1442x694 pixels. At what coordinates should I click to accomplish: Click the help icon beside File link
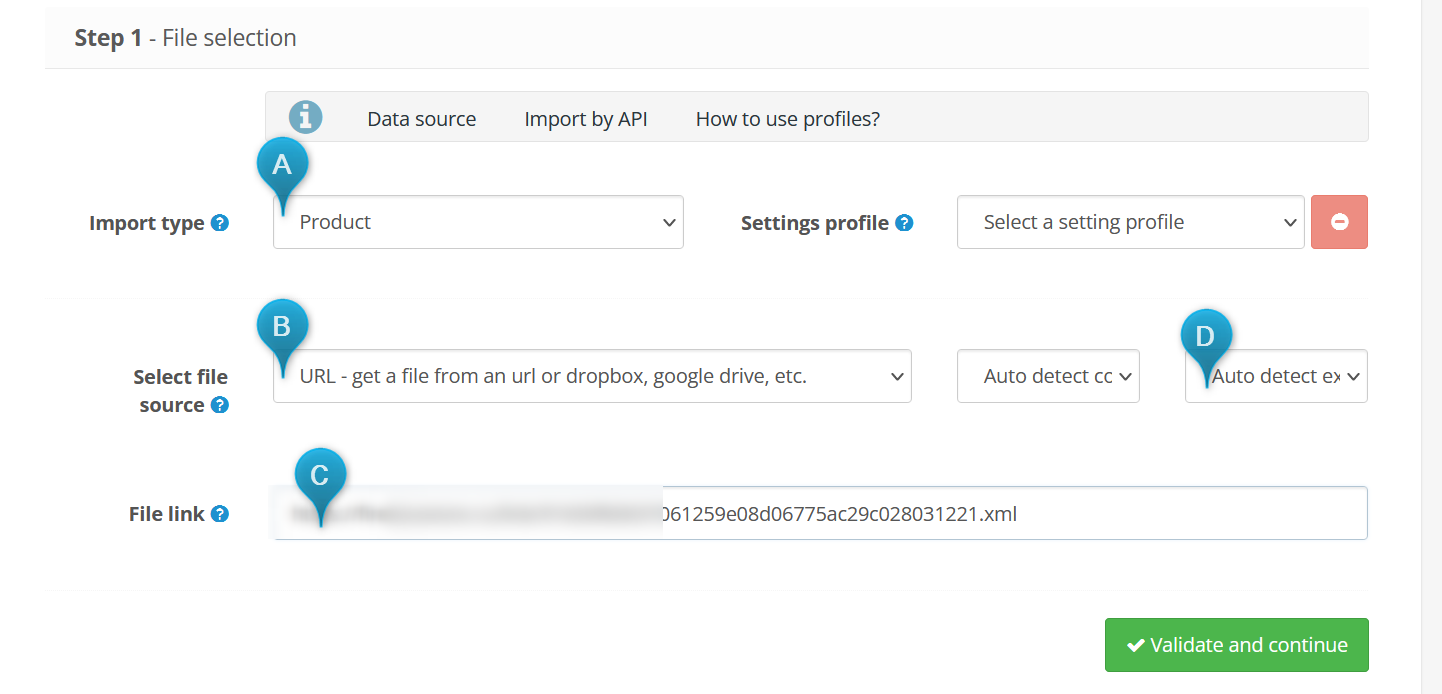(220, 514)
